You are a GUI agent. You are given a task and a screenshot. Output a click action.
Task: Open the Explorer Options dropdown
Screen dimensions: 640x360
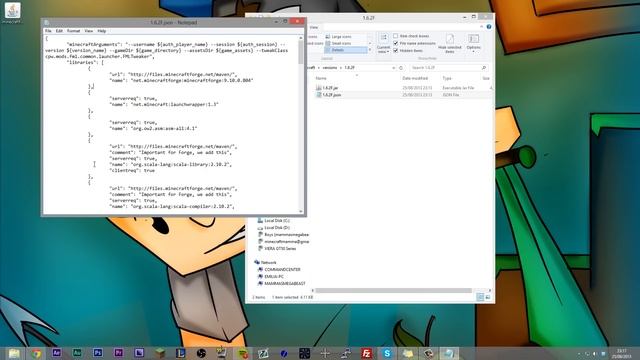[x=473, y=44]
